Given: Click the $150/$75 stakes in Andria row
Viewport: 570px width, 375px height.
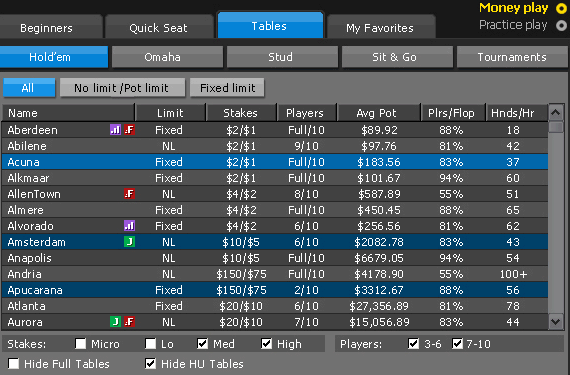Looking at the screenshot, I should click(x=241, y=274).
